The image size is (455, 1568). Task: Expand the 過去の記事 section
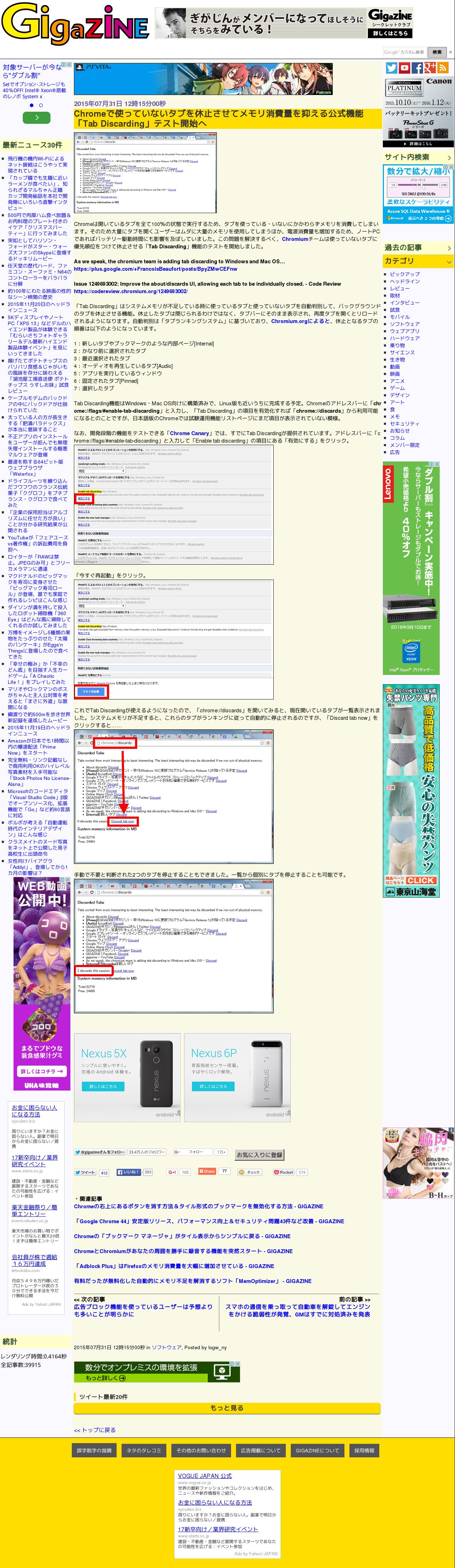point(418,248)
